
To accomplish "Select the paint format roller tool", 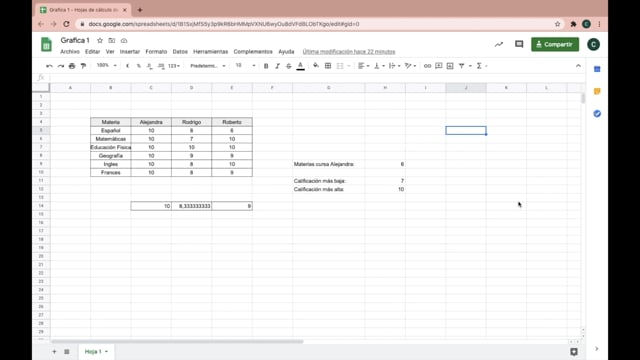I will pyautogui.click(x=83, y=66).
